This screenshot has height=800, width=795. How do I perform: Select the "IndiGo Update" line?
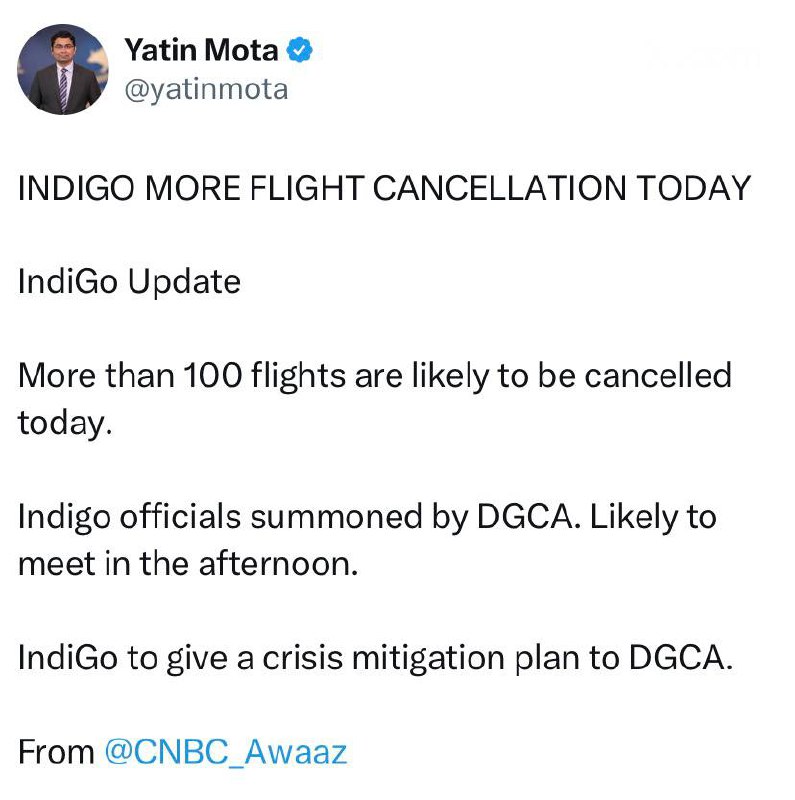click(129, 282)
